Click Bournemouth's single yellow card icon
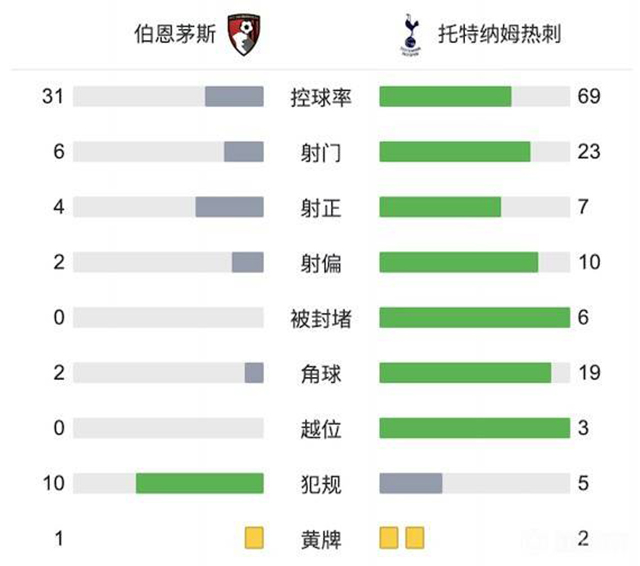The width and height of the screenshot is (640, 566). click(254, 538)
